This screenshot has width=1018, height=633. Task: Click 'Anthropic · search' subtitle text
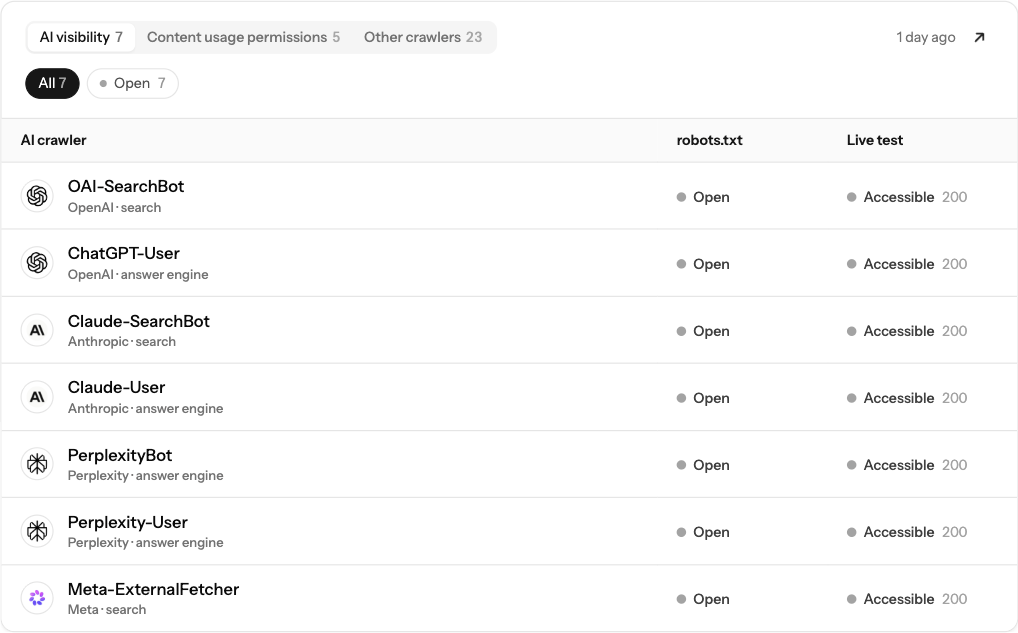click(121, 341)
